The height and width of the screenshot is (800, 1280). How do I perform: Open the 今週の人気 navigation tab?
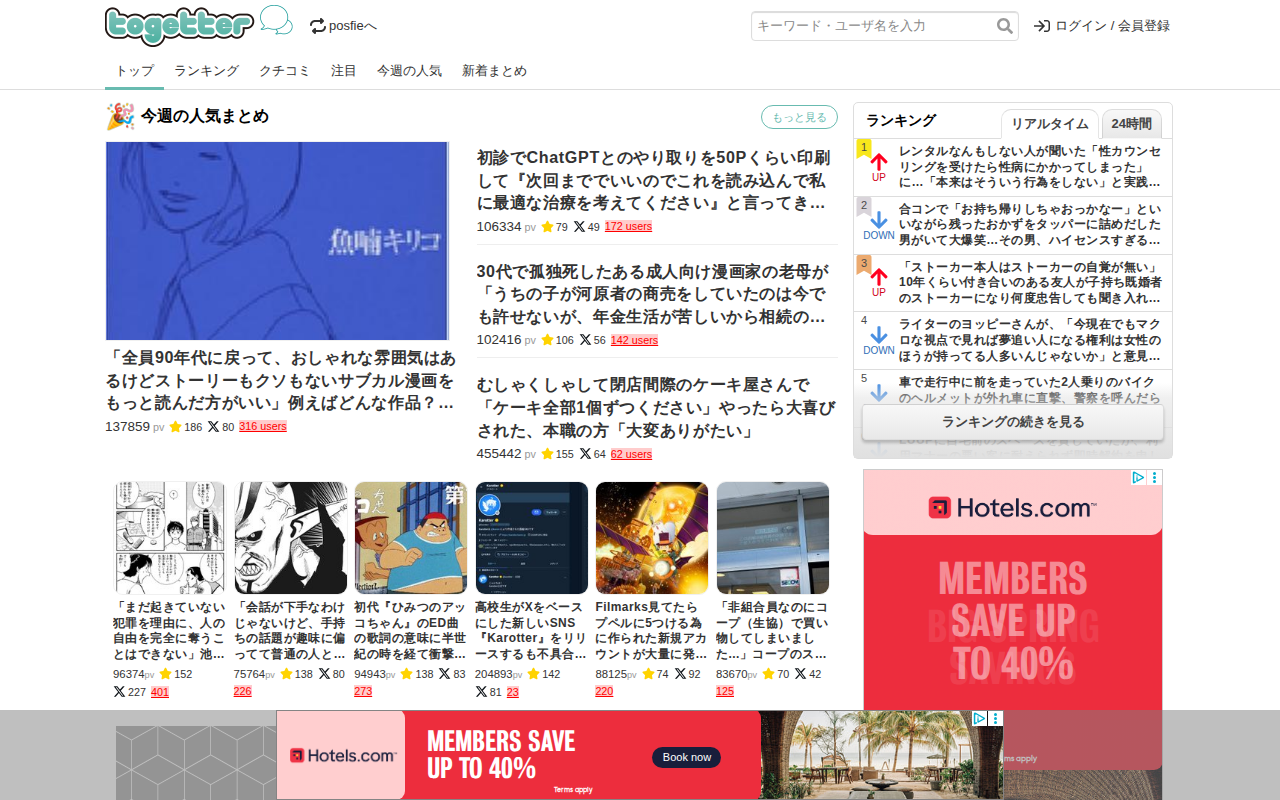[x=409, y=71]
